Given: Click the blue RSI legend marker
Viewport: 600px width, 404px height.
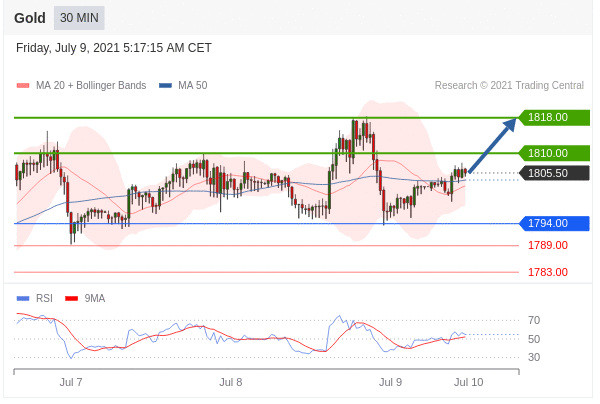Looking at the screenshot, I should click(x=23, y=298).
